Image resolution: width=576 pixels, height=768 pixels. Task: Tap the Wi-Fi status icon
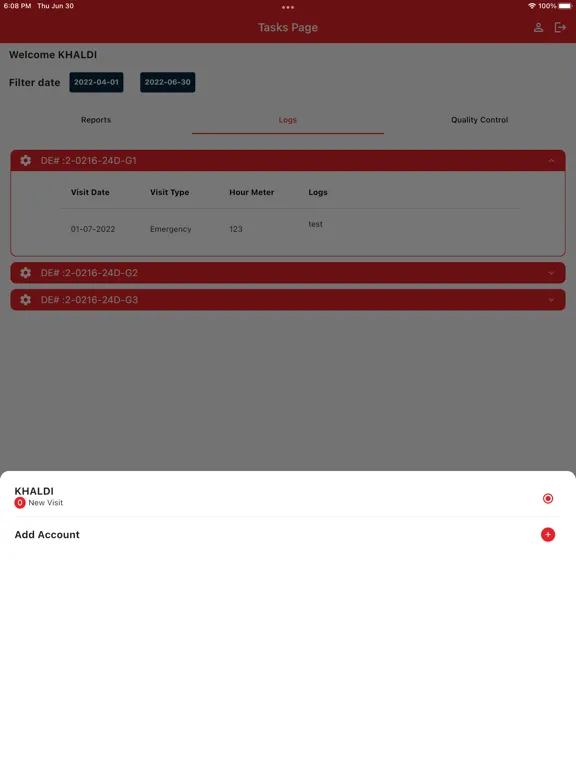coord(531,6)
